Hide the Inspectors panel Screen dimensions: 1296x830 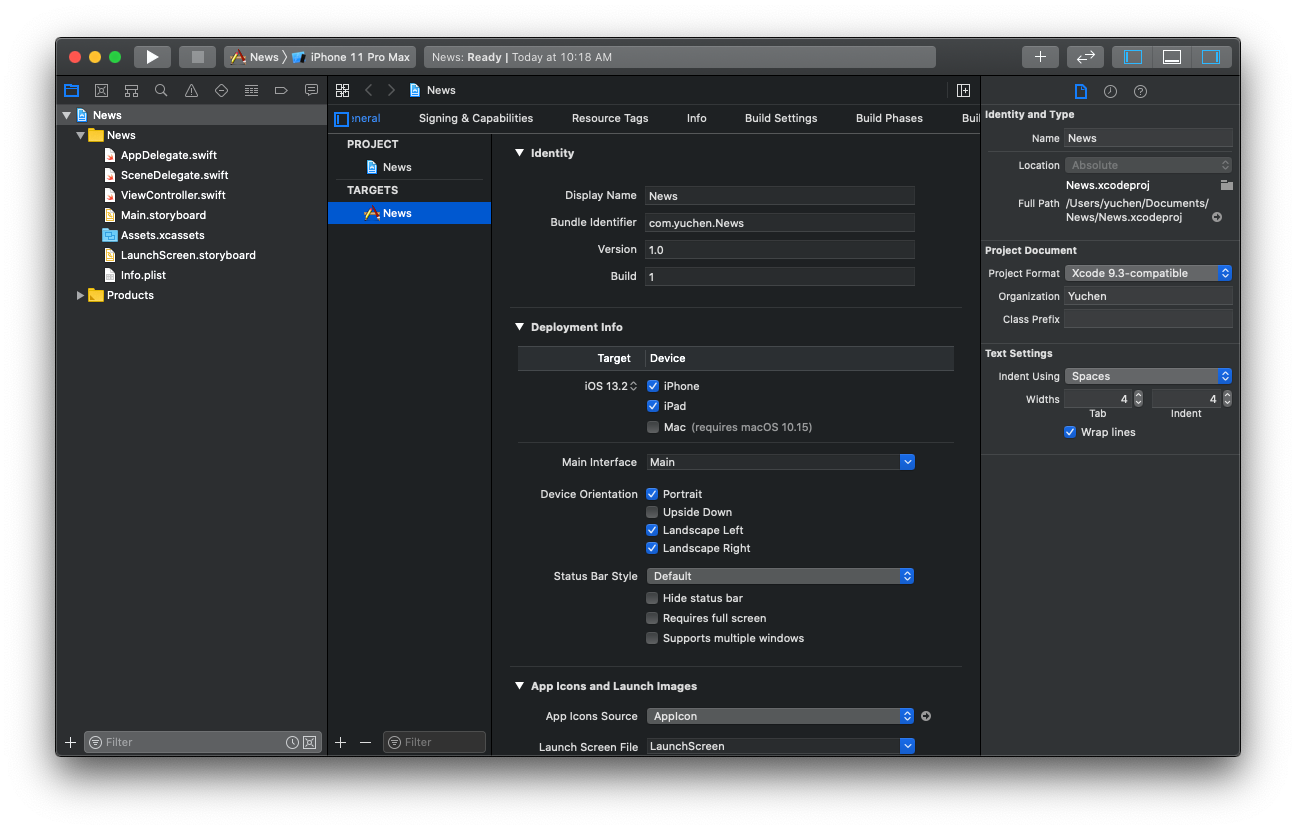[1211, 57]
